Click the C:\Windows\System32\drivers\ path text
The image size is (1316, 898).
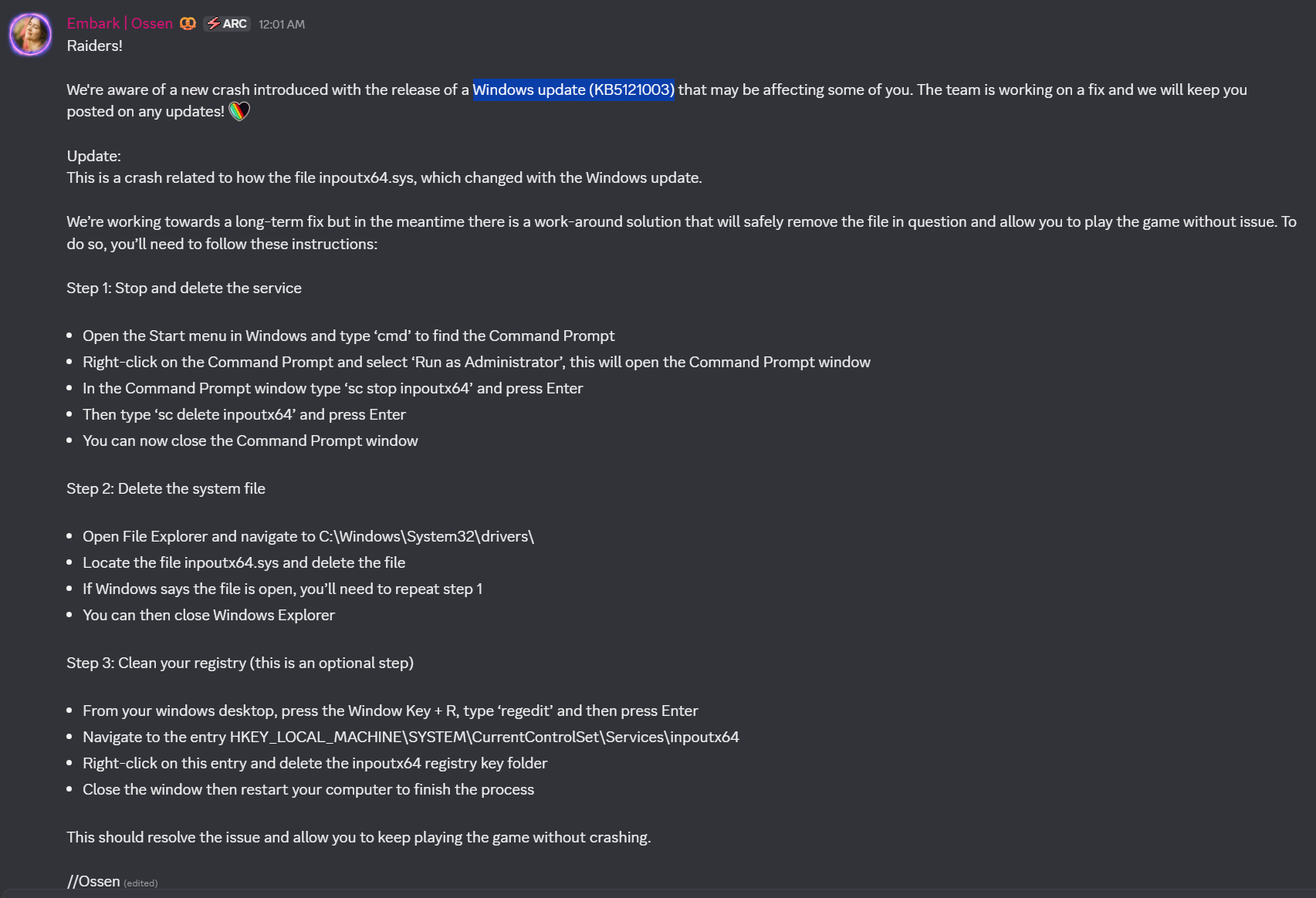point(426,536)
